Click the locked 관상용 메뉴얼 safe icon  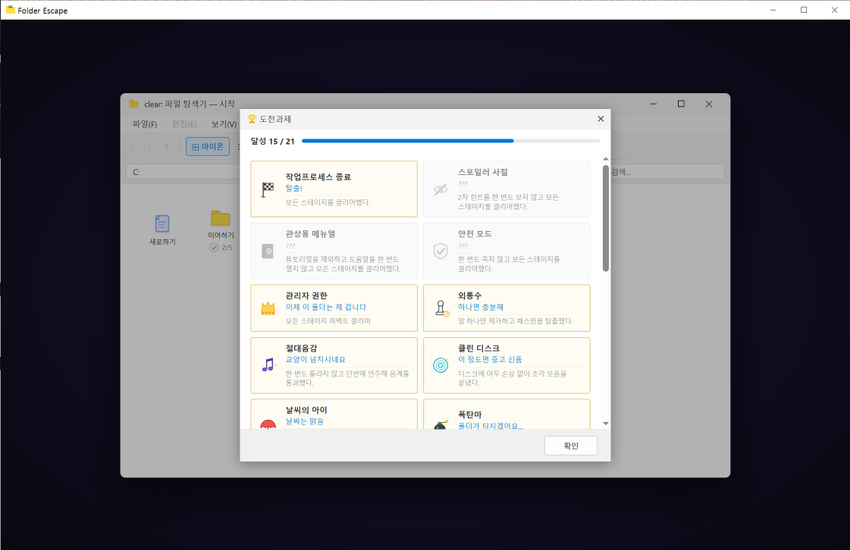pyautogui.click(x=268, y=251)
